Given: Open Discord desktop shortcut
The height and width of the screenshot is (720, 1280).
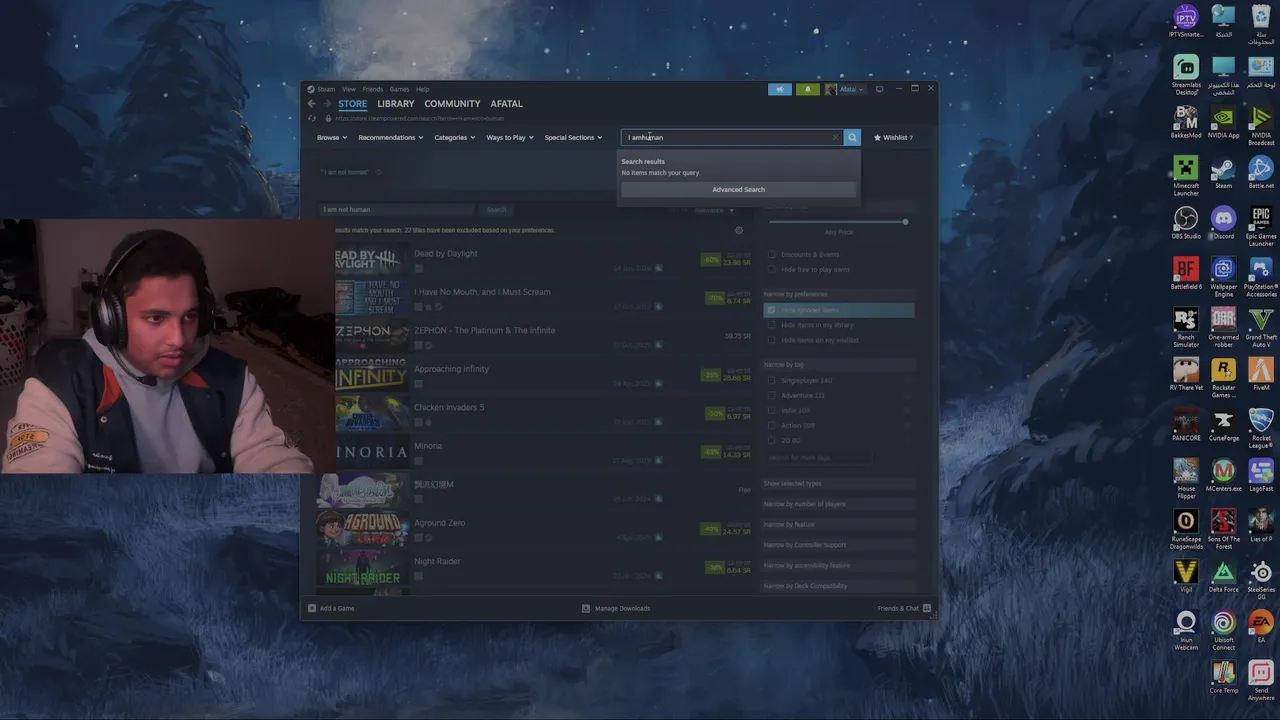Looking at the screenshot, I should coord(1224,223).
